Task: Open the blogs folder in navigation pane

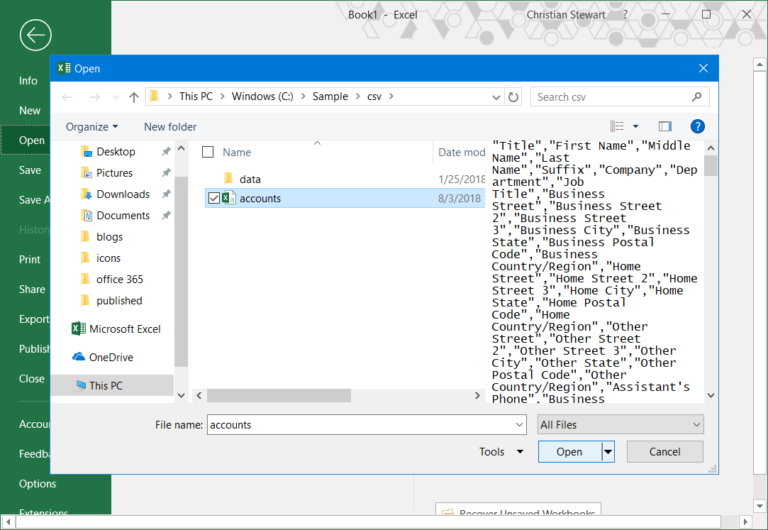Action: pos(109,237)
